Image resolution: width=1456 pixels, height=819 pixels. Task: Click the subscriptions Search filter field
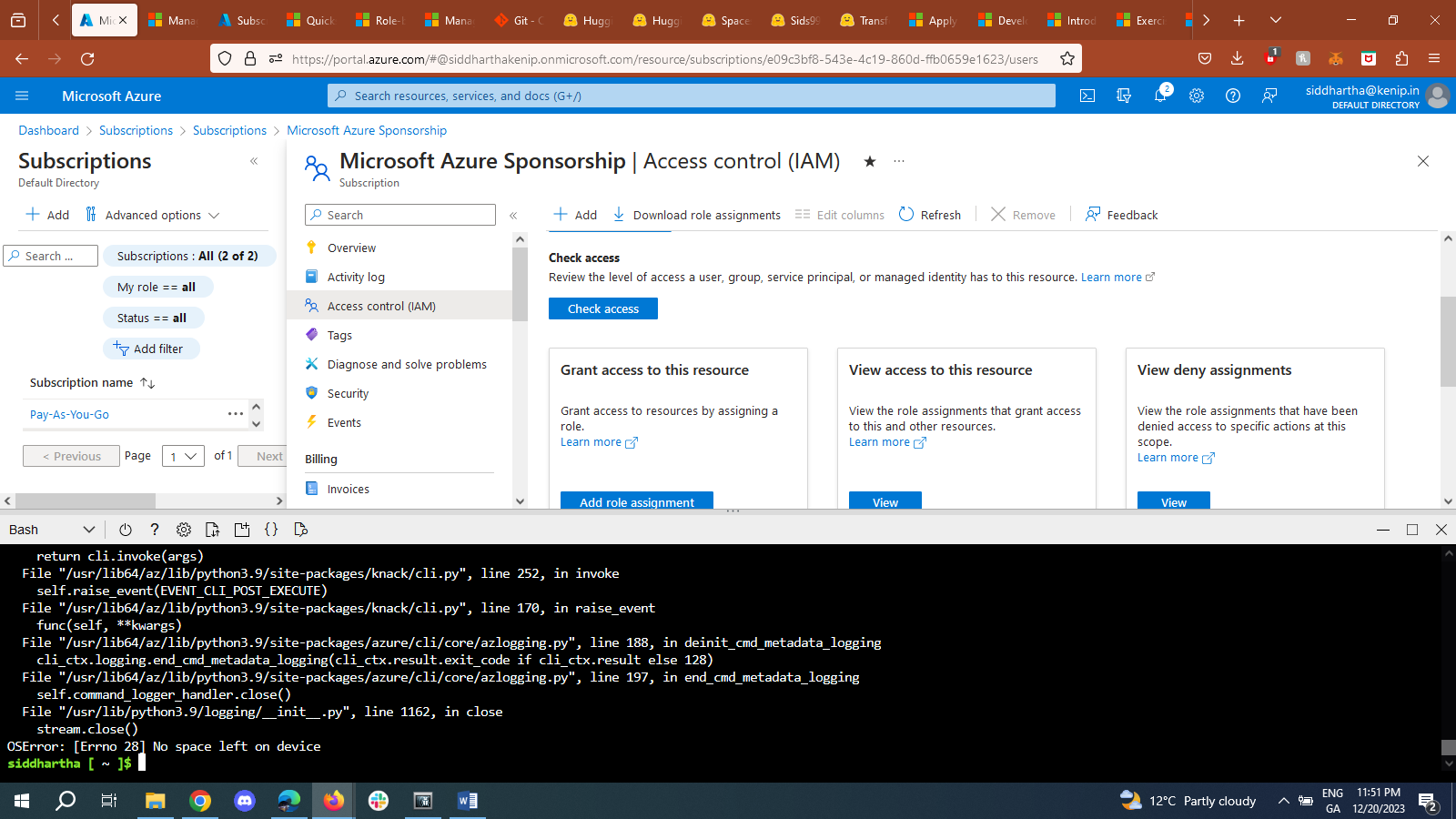coord(51,256)
